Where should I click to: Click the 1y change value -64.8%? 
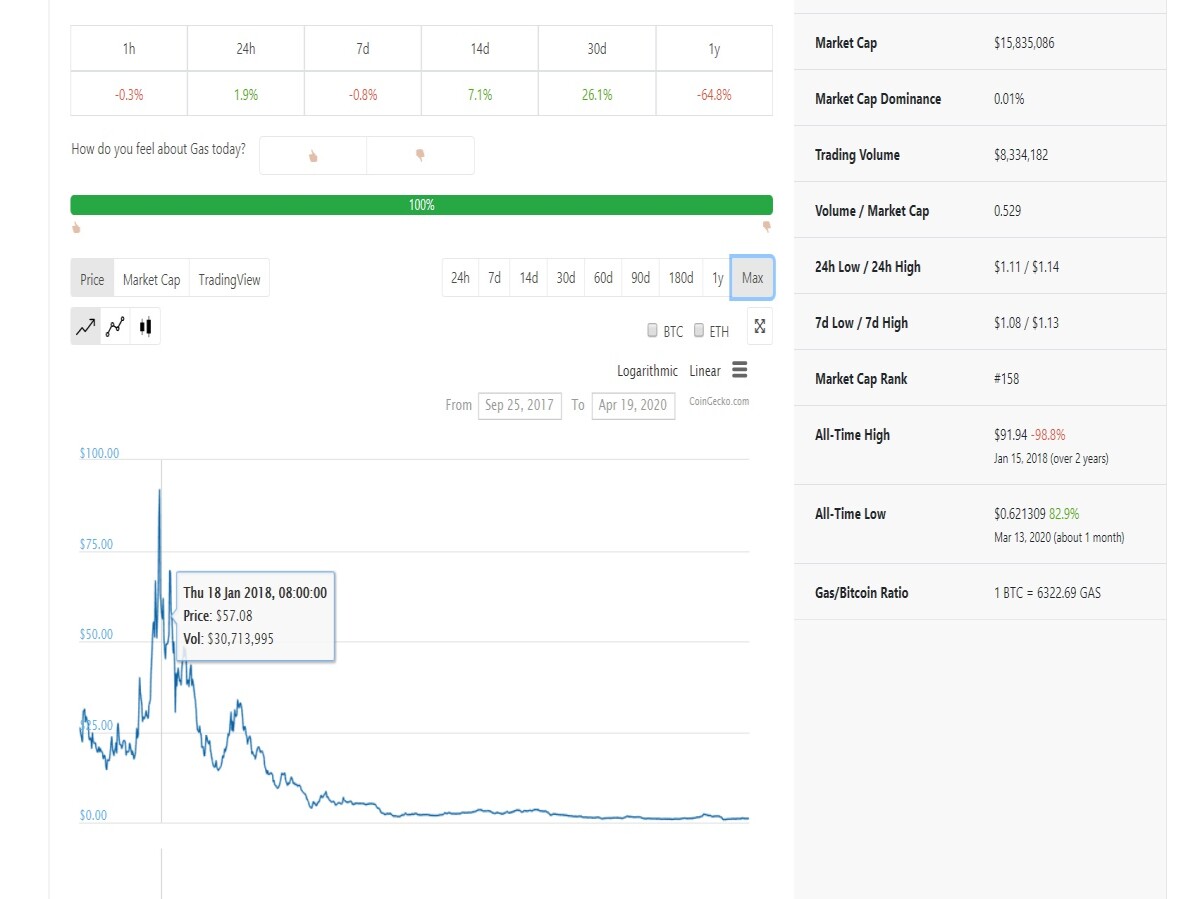[714, 95]
